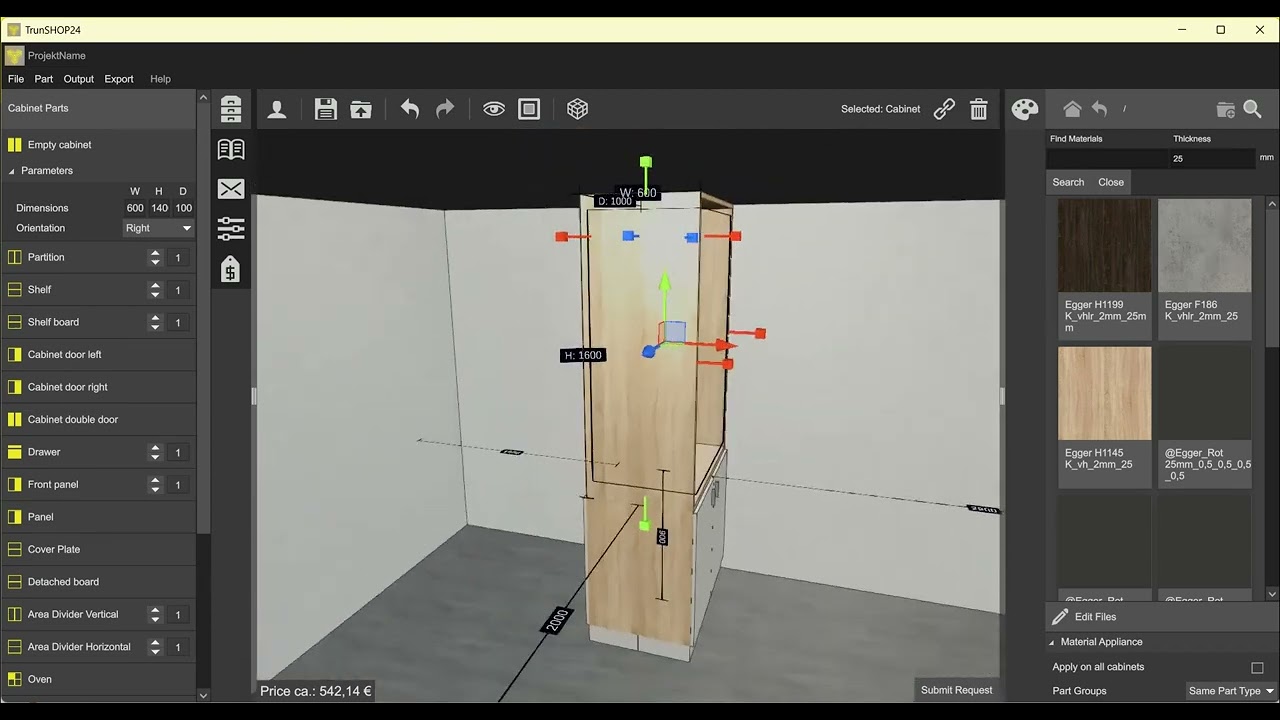This screenshot has height=720, width=1280.
Task: Adjust Partition count stepper
Action: 155,257
